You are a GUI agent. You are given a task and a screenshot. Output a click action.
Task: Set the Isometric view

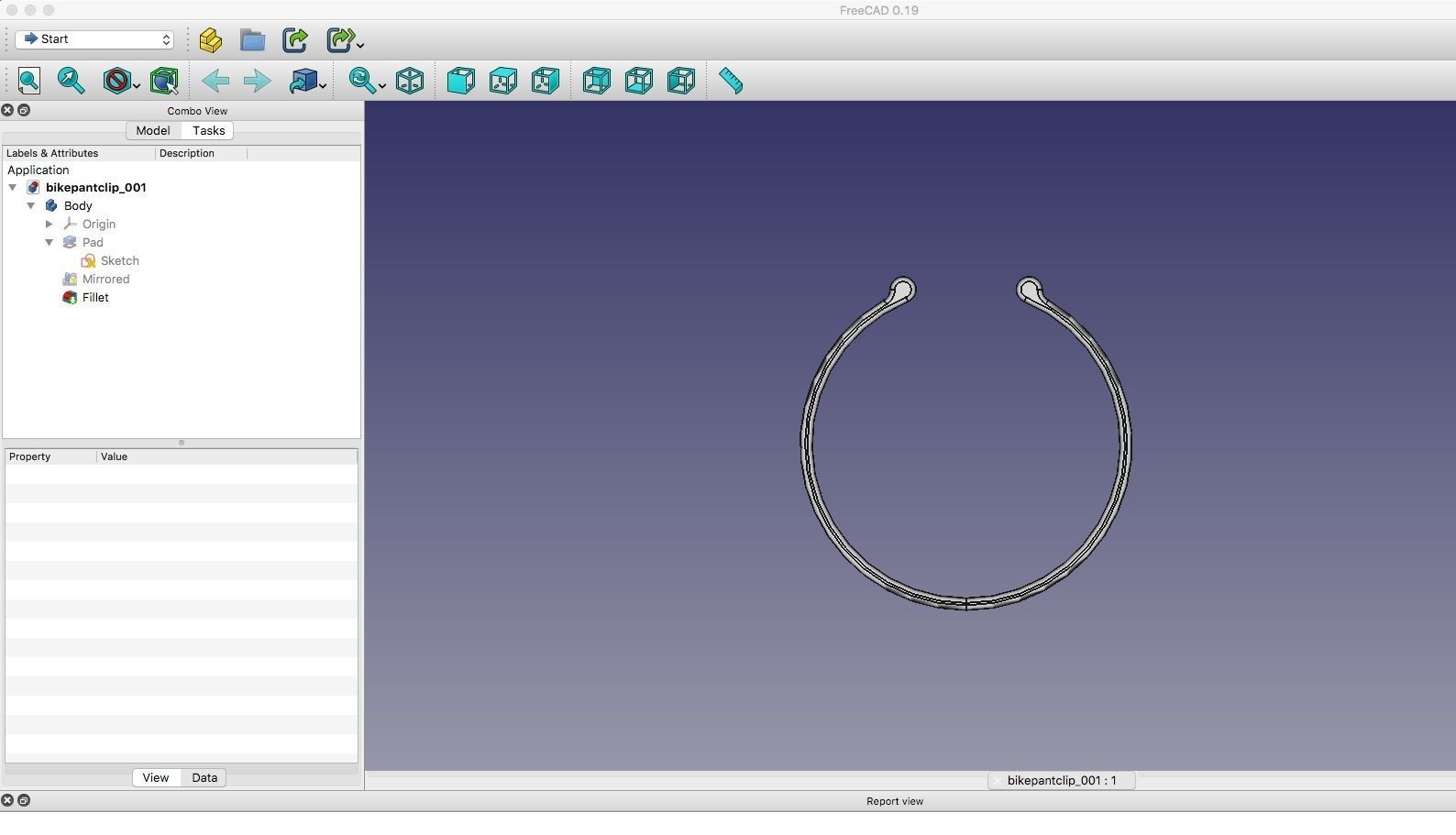[410, 81]
